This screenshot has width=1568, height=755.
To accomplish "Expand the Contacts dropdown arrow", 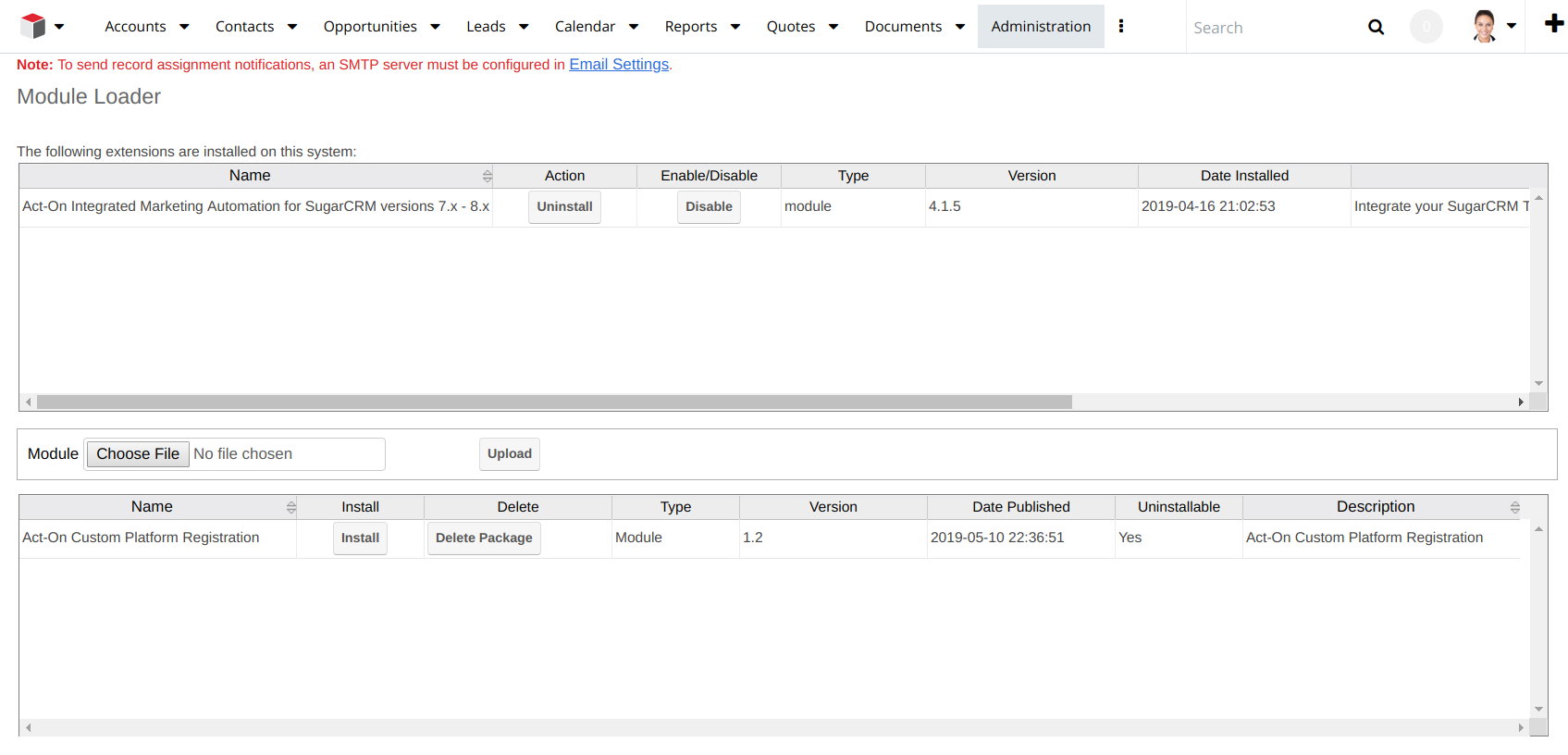I will point(292,27).
